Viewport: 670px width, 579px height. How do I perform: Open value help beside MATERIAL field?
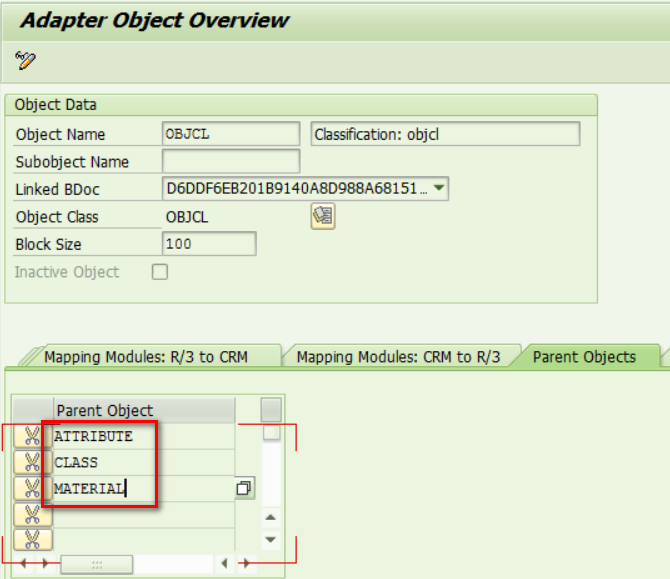coord(244,488)
